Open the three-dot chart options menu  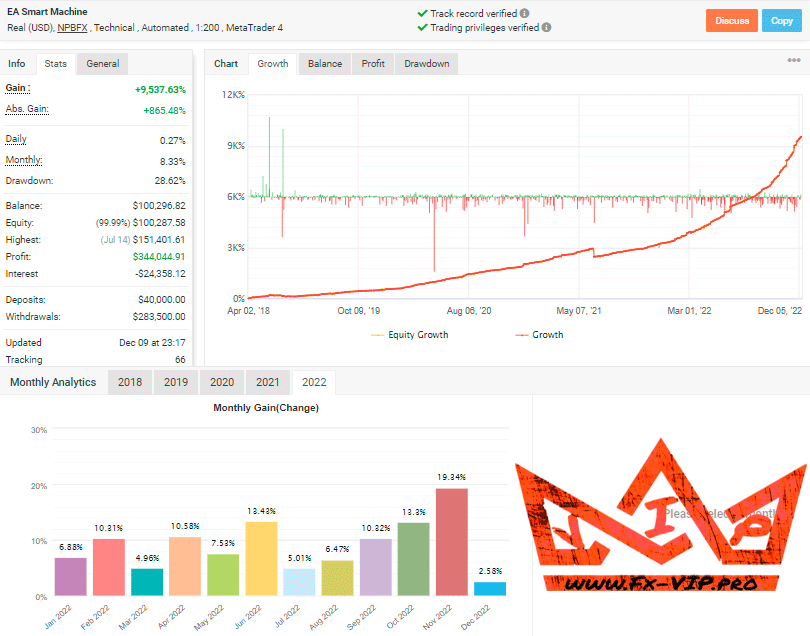tap(794, 60)
